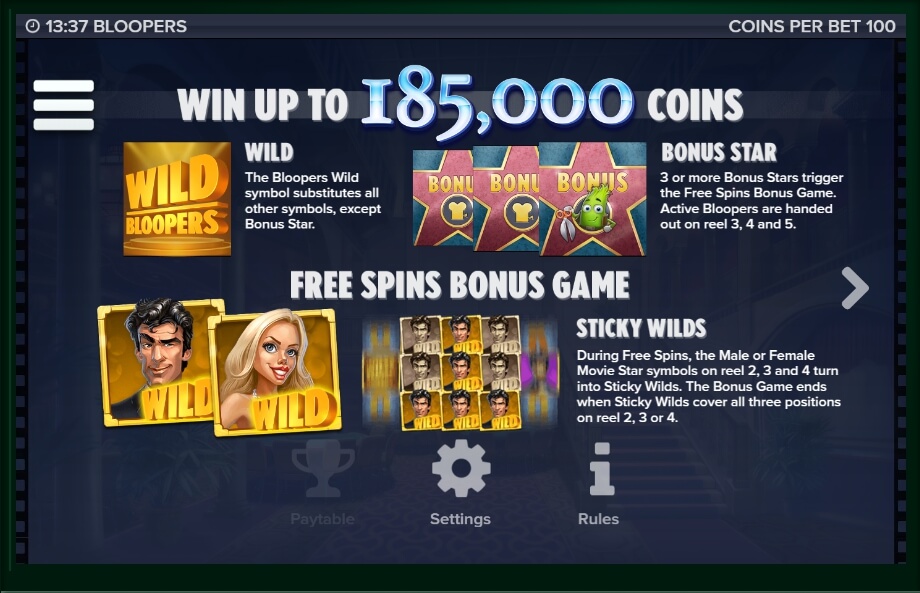The height and width of the screenshot is (593, 920).
Task: Click the Settings label
Action: tap(461, 519)
